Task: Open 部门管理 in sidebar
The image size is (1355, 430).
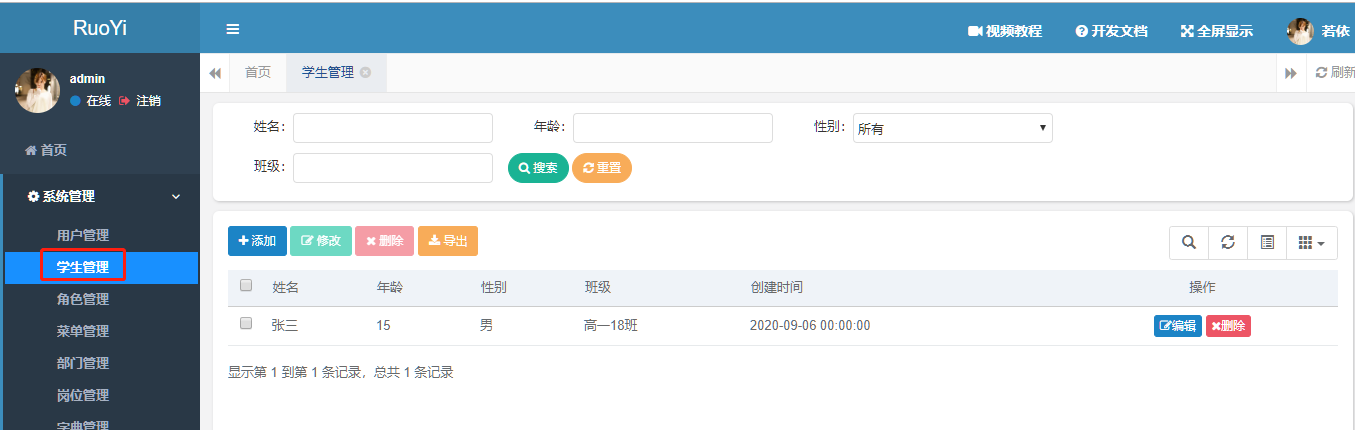Action: click(x=83, y=363)
